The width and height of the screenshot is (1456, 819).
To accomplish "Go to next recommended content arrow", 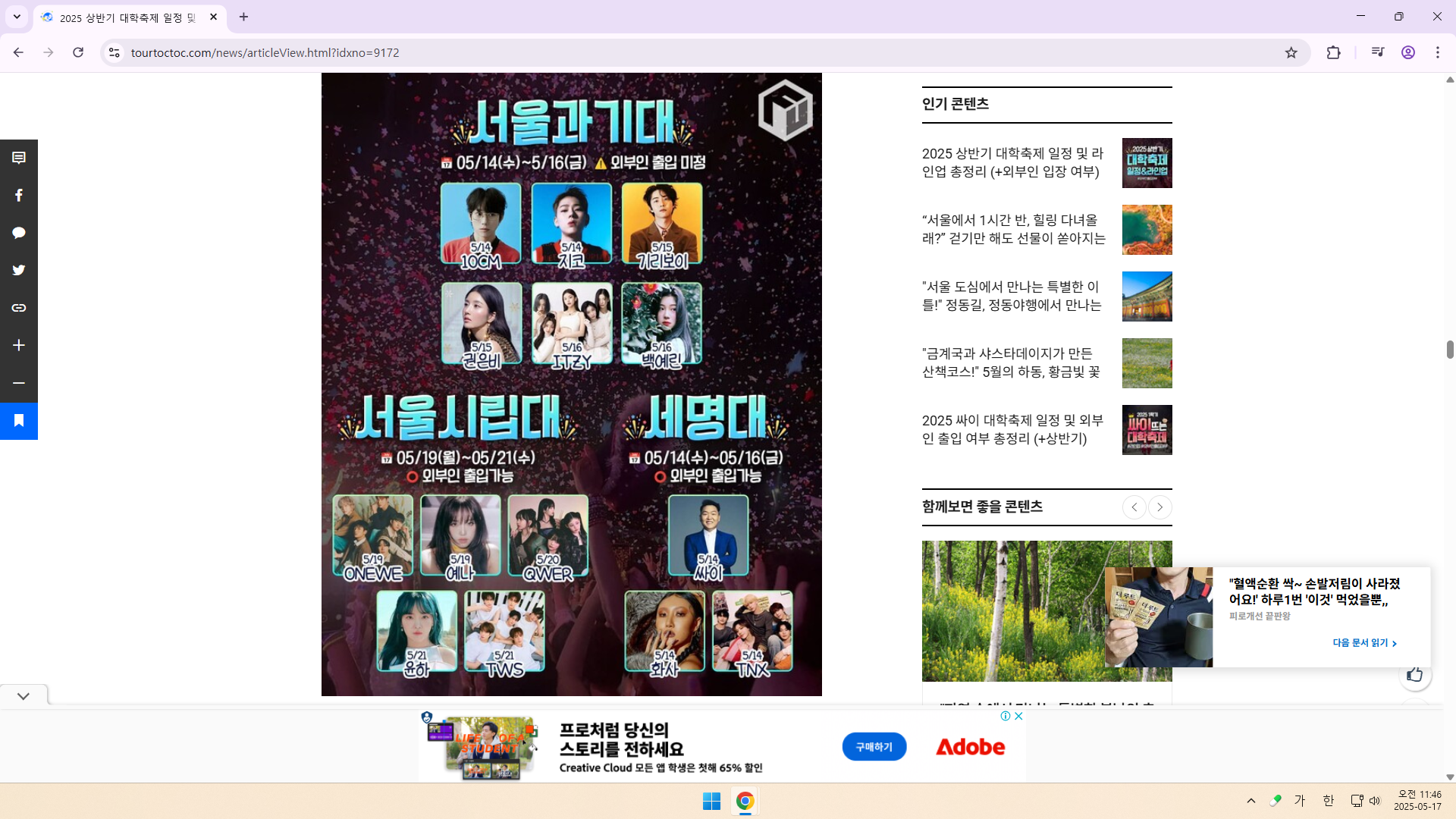I will tap(1159, 507).
